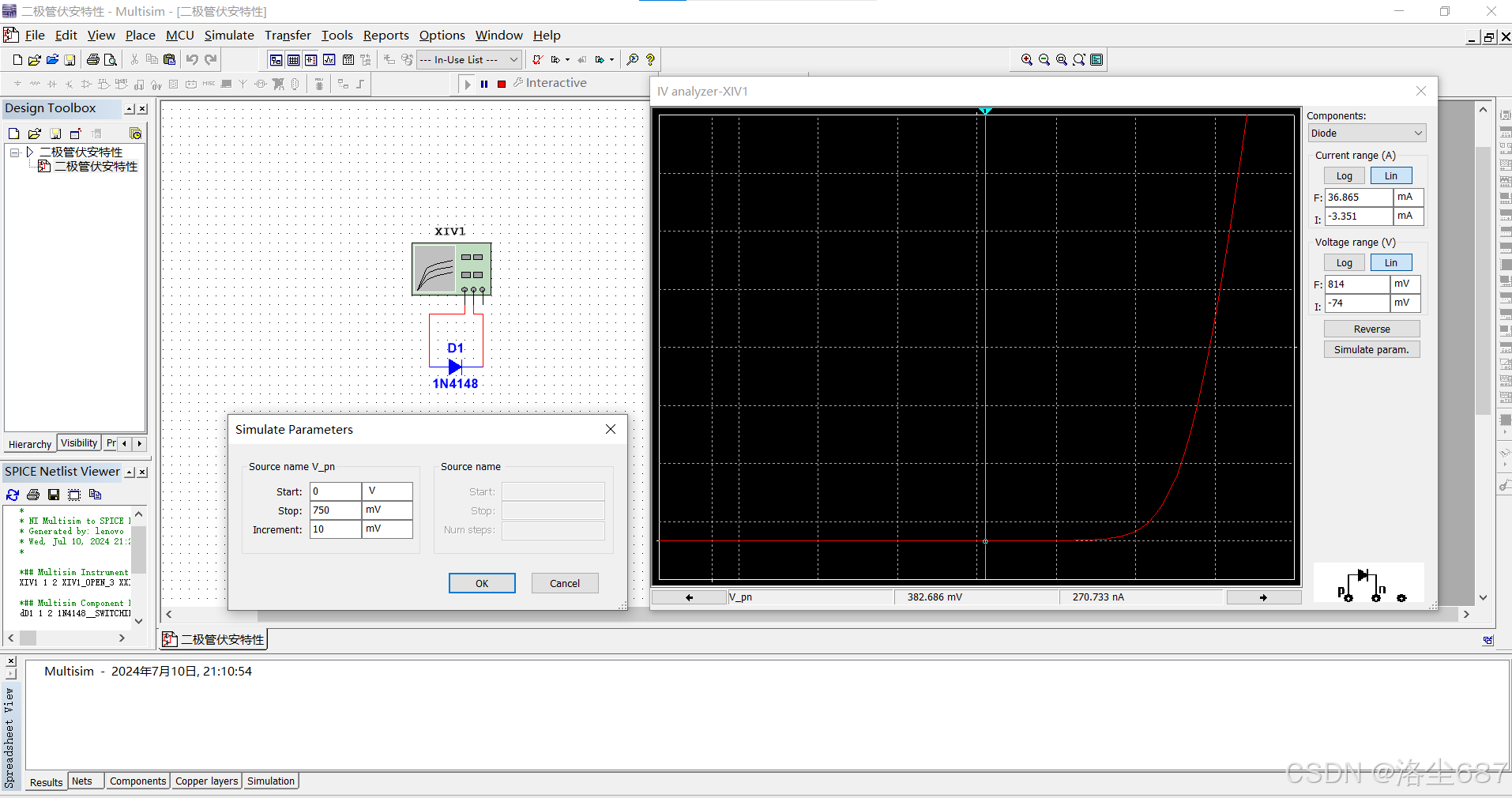Image resolution: width=1512 pixels, height=798 pixels.
Task: Click the Run simulation play button
Action: (x=468, y=84)
